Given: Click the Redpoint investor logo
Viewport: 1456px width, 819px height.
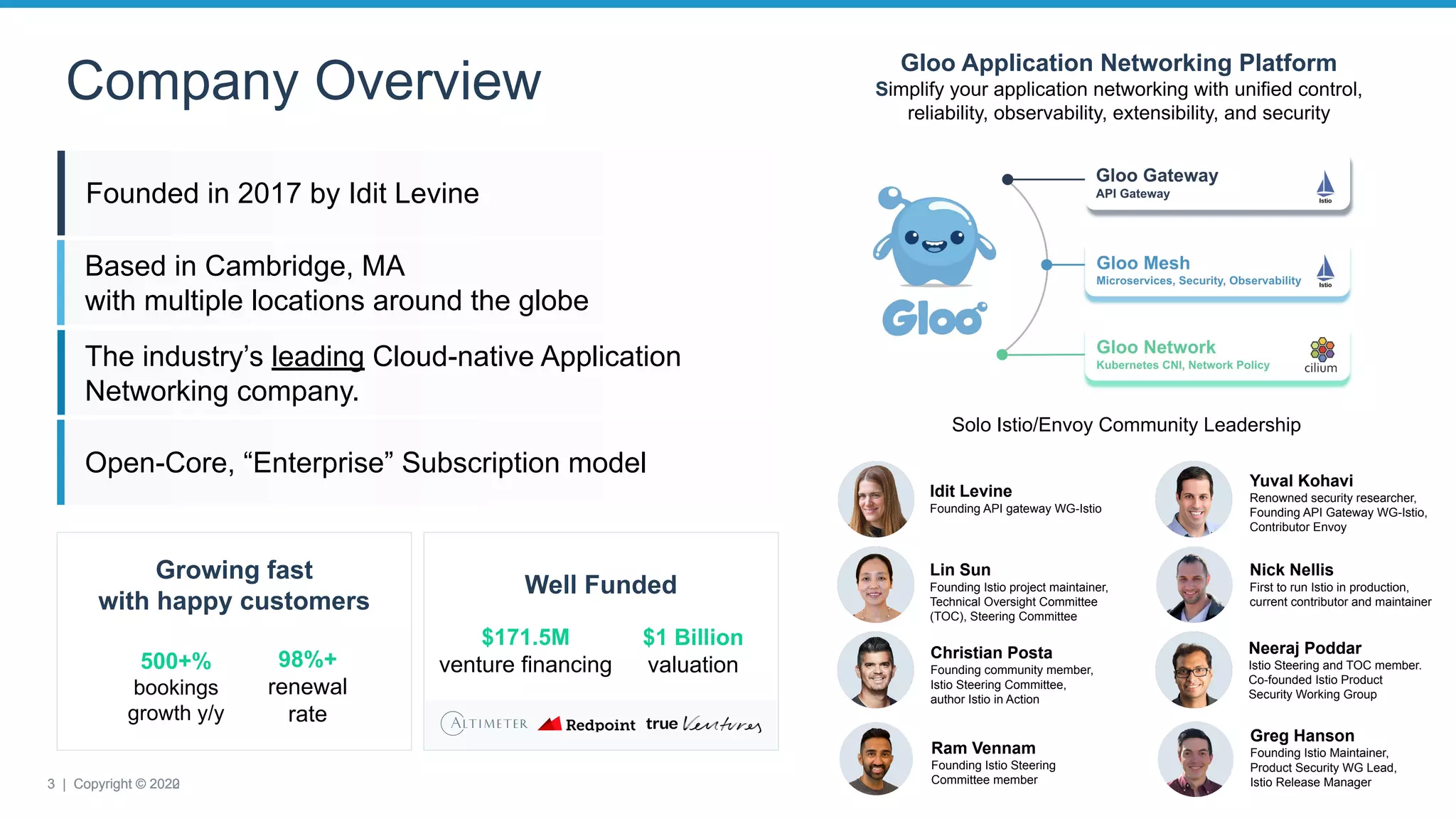Looking at the screenshot, I should click(587, 724).
